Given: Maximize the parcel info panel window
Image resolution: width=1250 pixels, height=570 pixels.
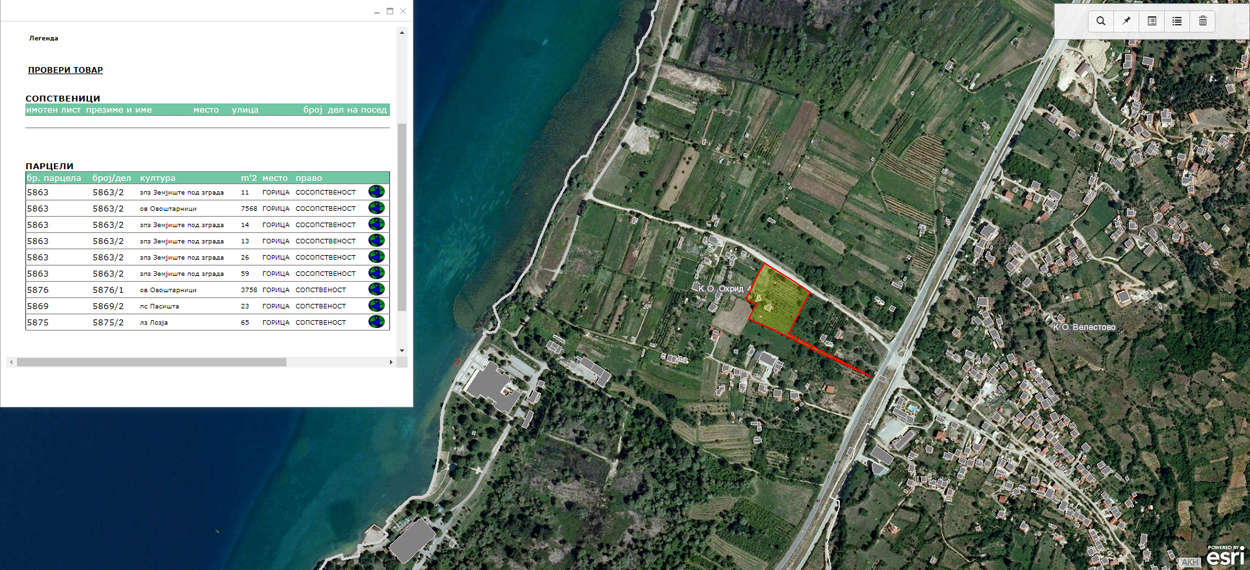Looking at the screenshot, I should coord(390,11).
